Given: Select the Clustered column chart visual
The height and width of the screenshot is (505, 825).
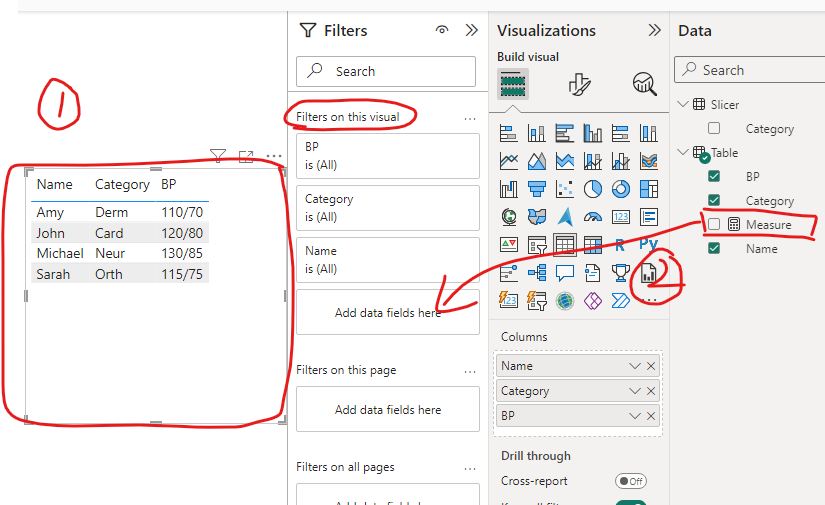Looking at the screenshot, I should point(592,133).
